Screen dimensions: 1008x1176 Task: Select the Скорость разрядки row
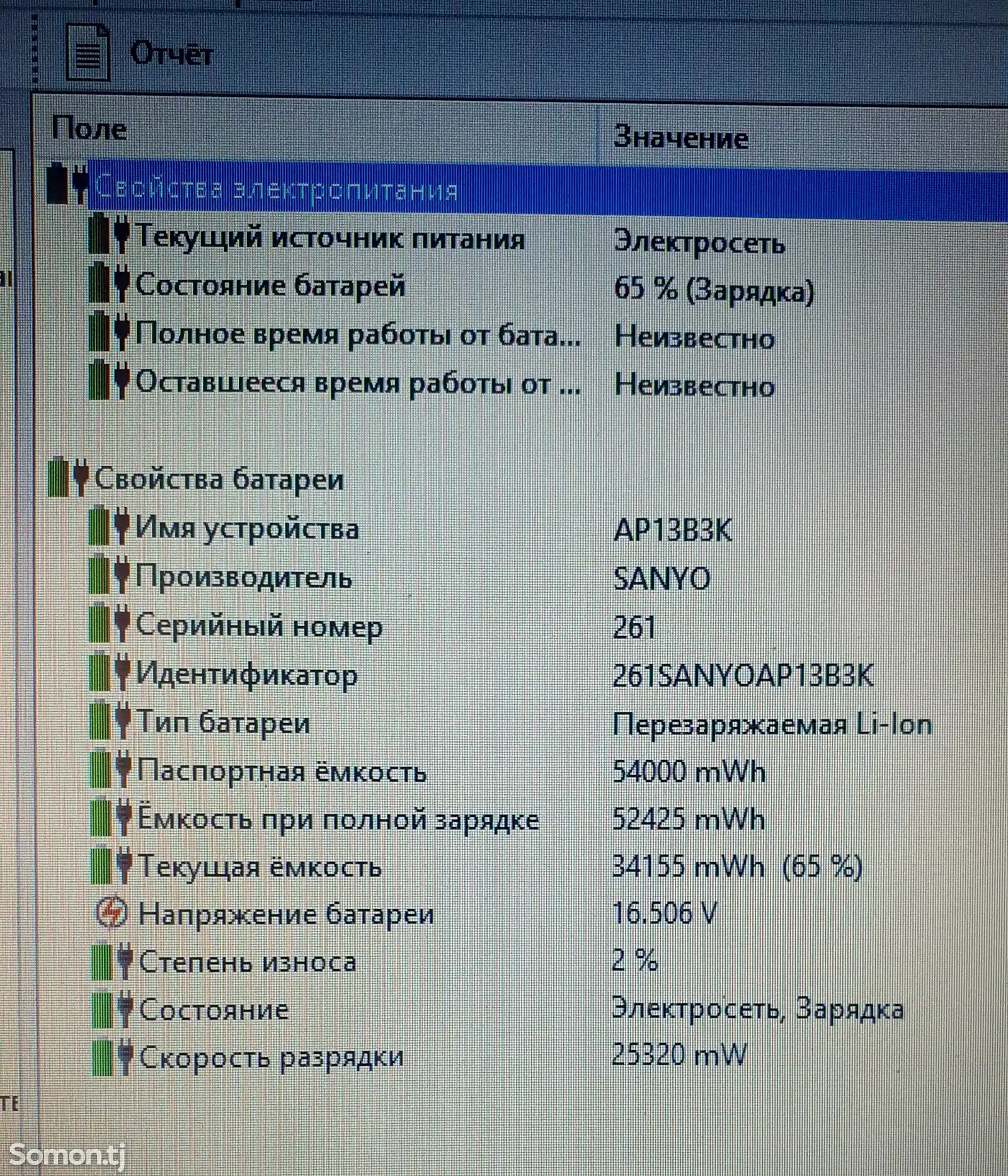(x=271, y=1058)
